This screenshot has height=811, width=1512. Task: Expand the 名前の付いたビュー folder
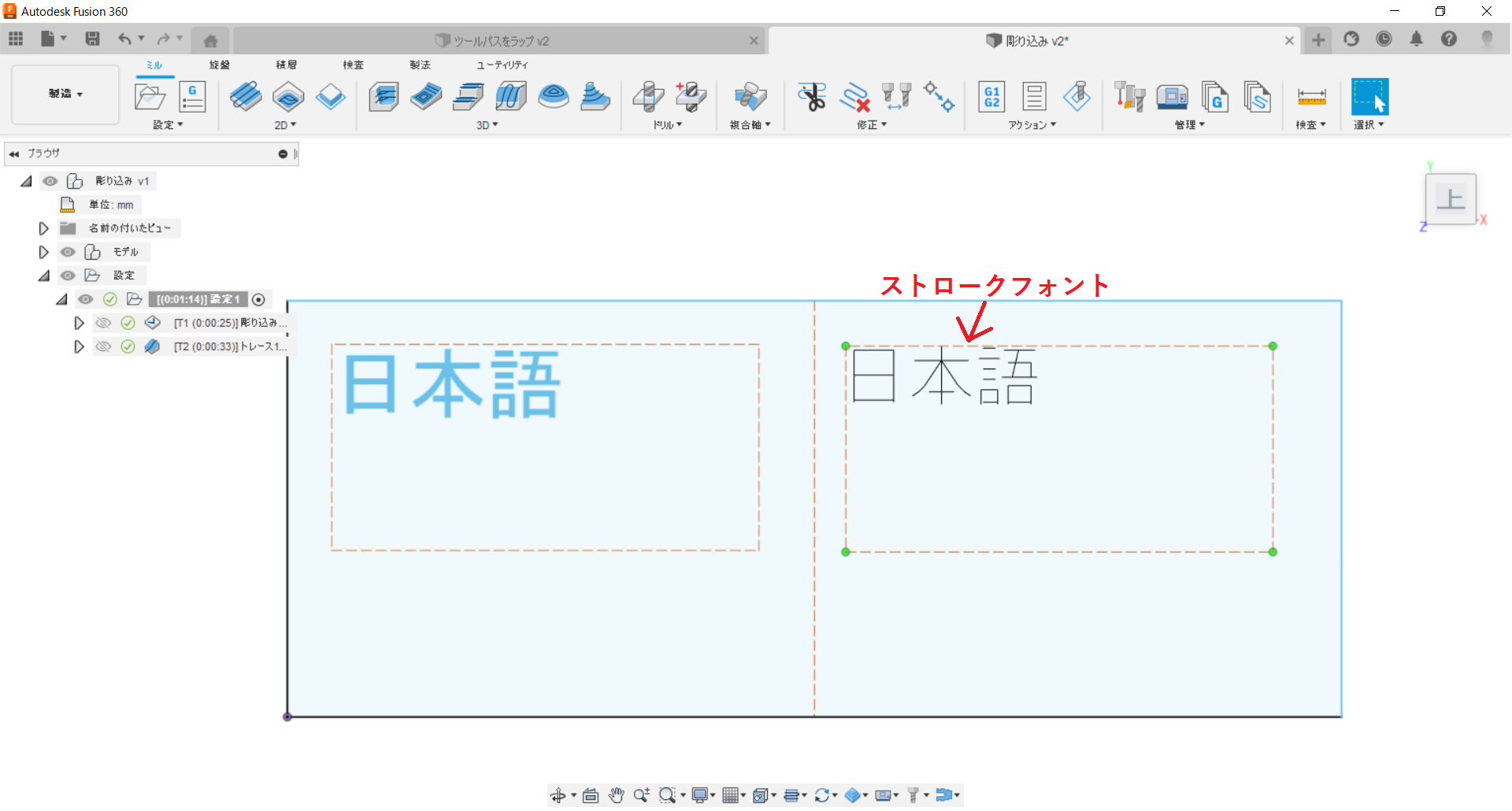[x=44, y=228]
